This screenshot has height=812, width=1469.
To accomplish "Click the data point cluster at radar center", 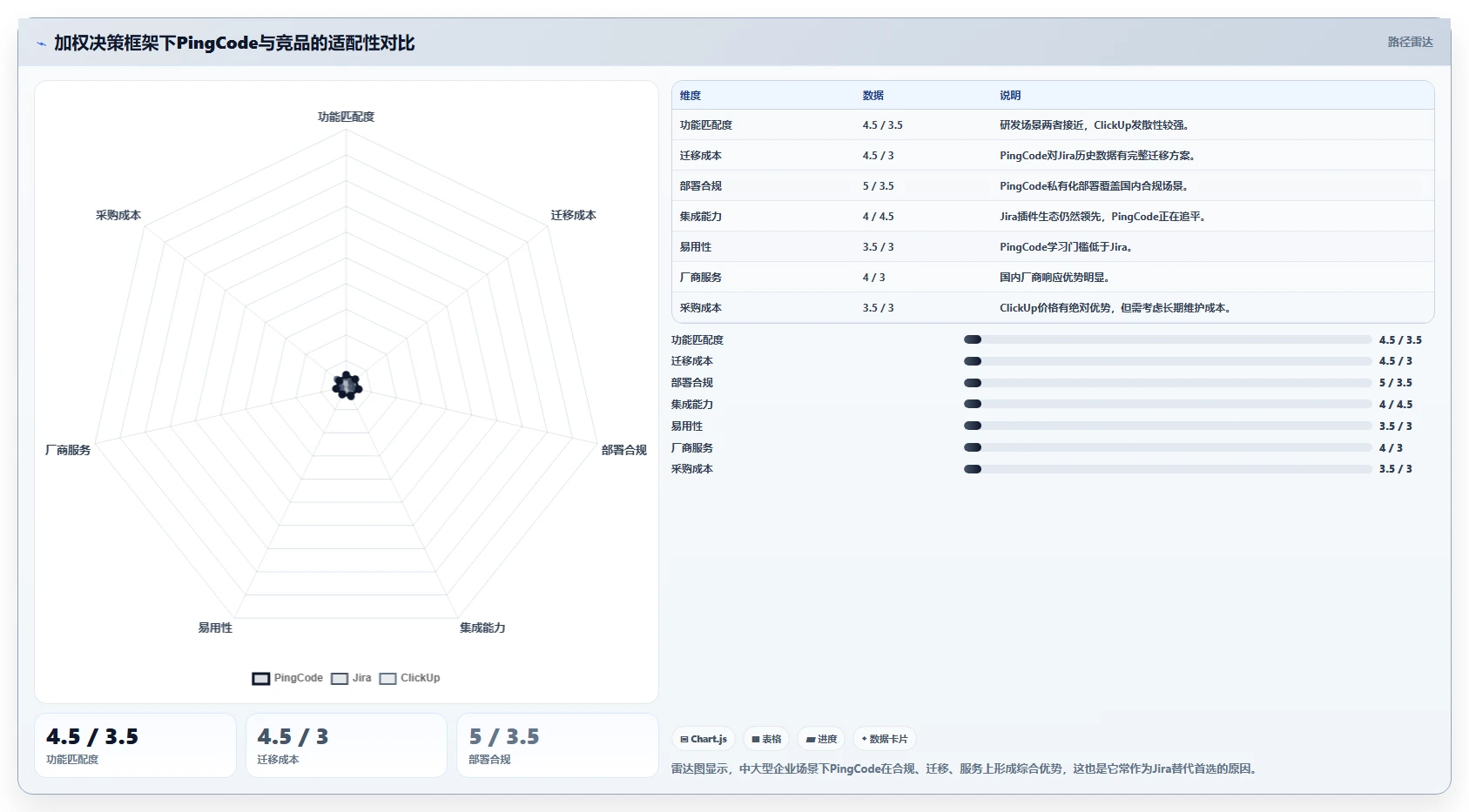I will coord(347,386).
